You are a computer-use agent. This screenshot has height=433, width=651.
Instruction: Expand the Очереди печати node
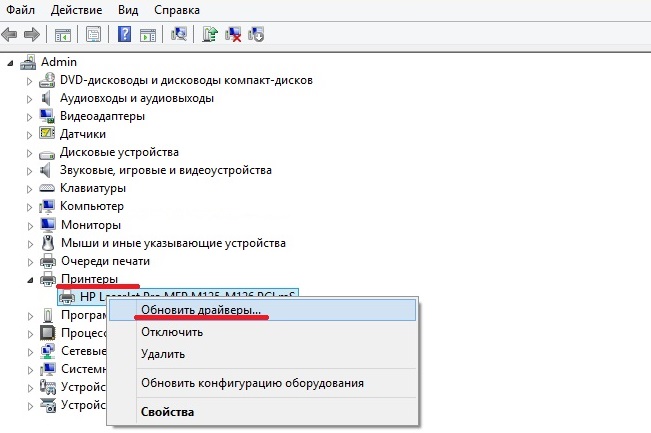click(x=30, y=262)
